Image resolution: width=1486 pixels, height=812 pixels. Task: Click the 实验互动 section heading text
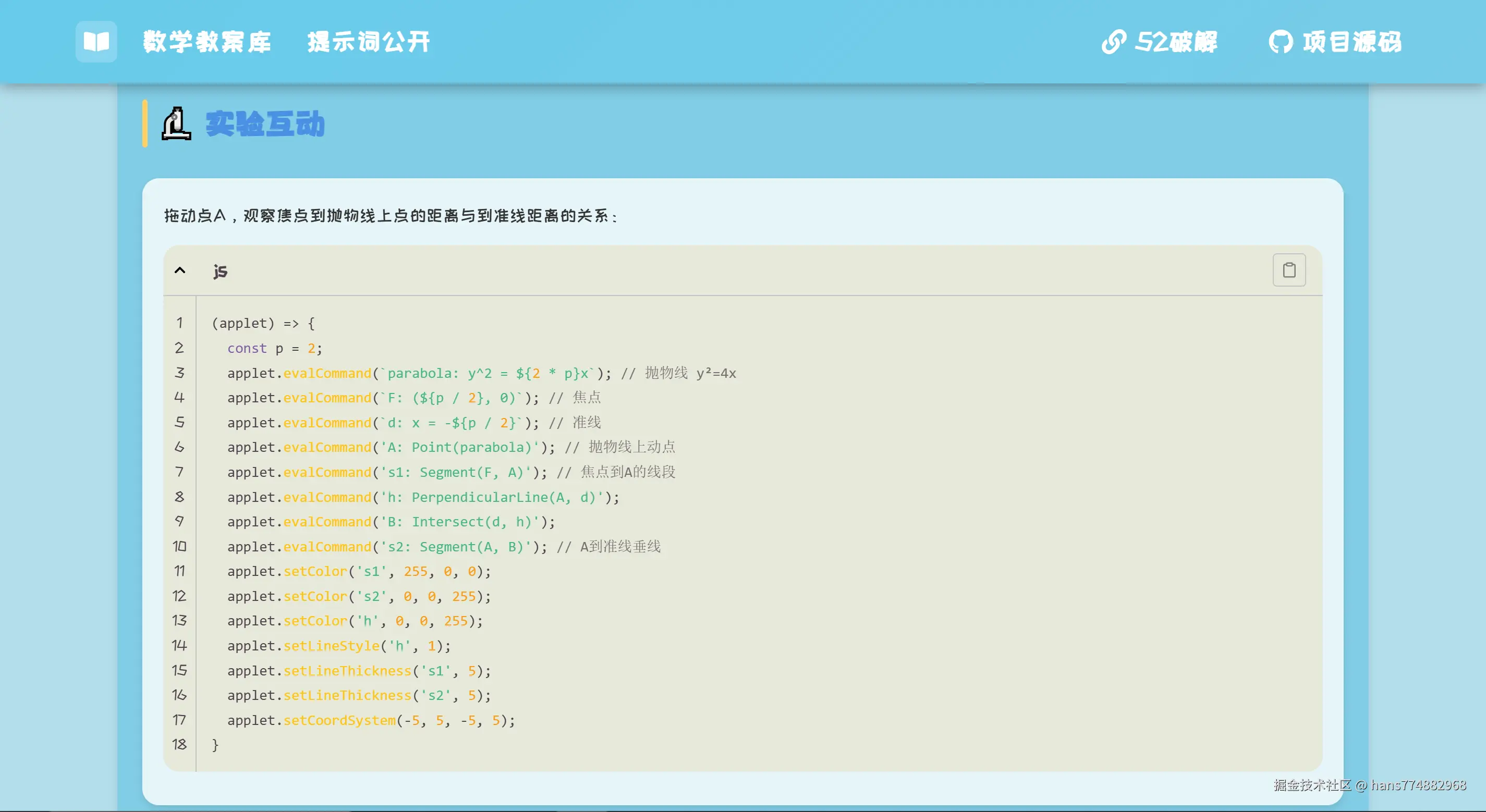(x=264, y=124)
